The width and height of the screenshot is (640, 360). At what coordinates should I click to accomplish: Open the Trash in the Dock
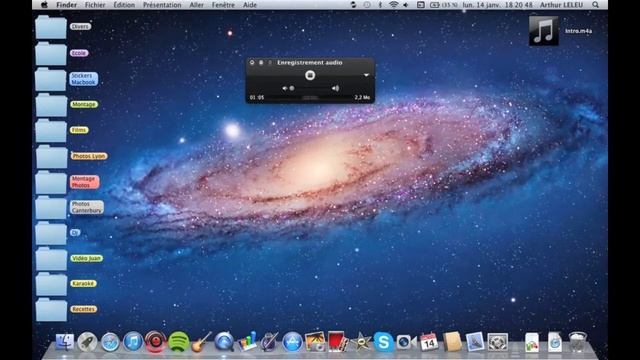pos(578,342)
